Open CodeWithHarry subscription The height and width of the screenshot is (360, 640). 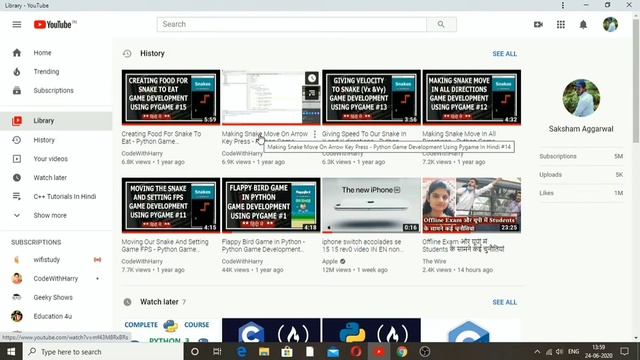tap(56, 278)
